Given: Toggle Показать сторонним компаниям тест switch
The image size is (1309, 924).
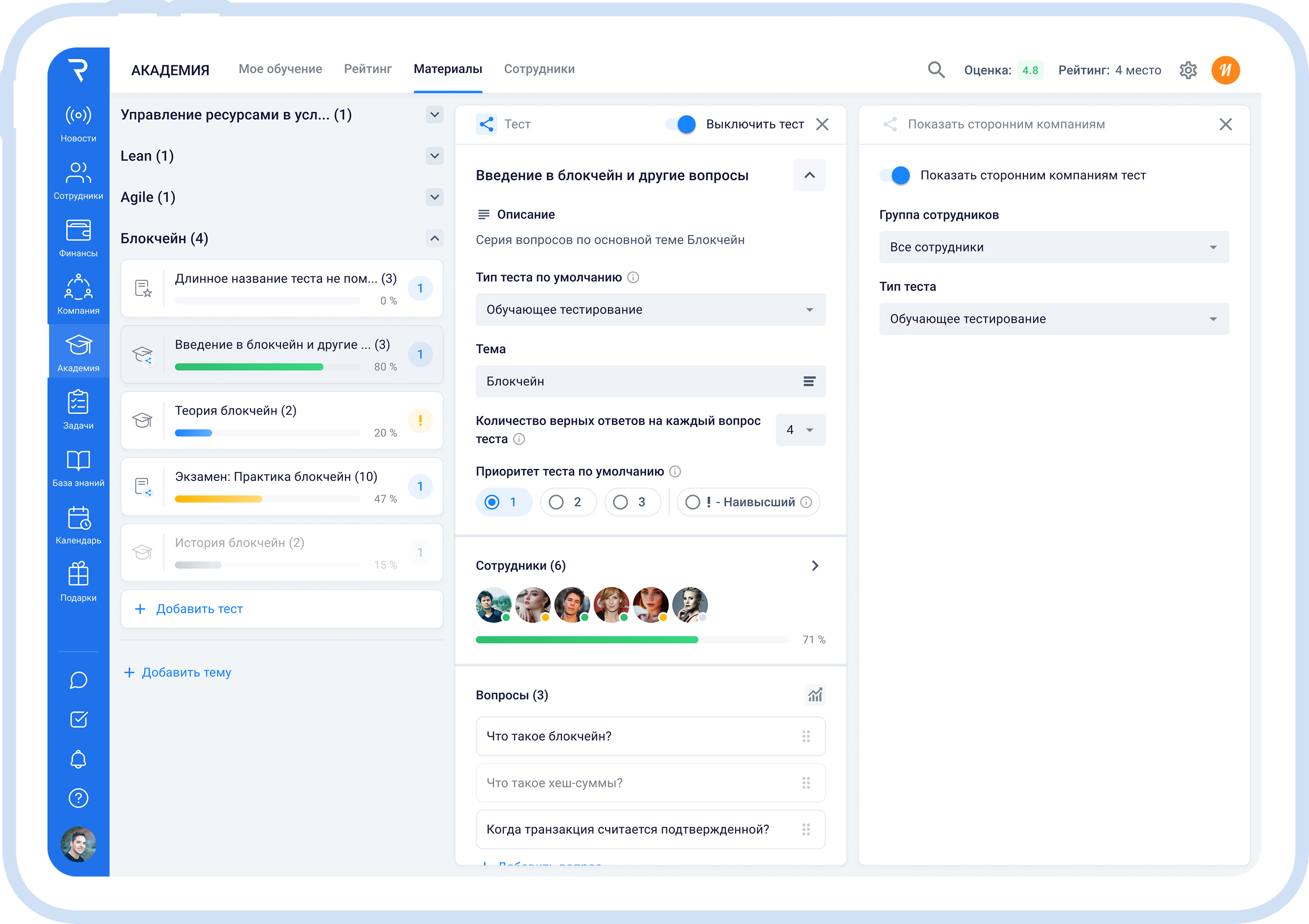Looking at the screenshot, I should click(895, 175).
